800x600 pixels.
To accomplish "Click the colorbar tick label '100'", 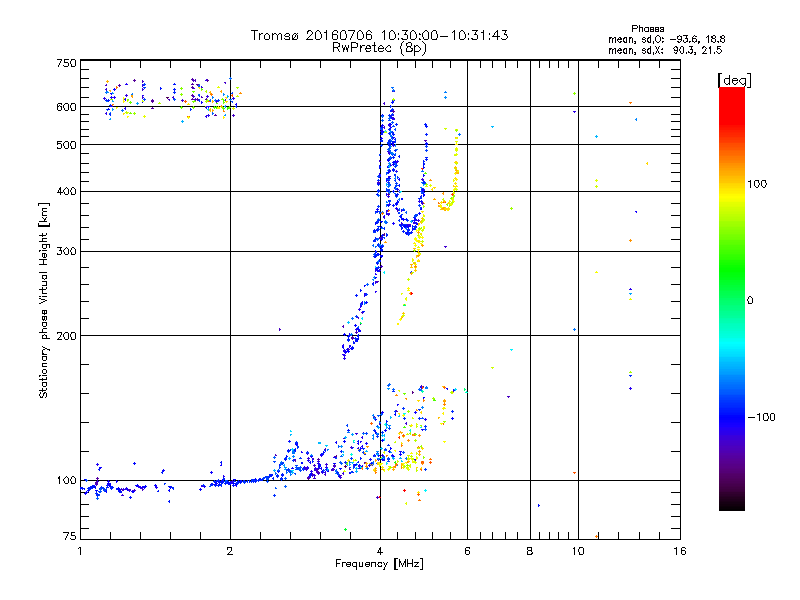I will [757, 184].
